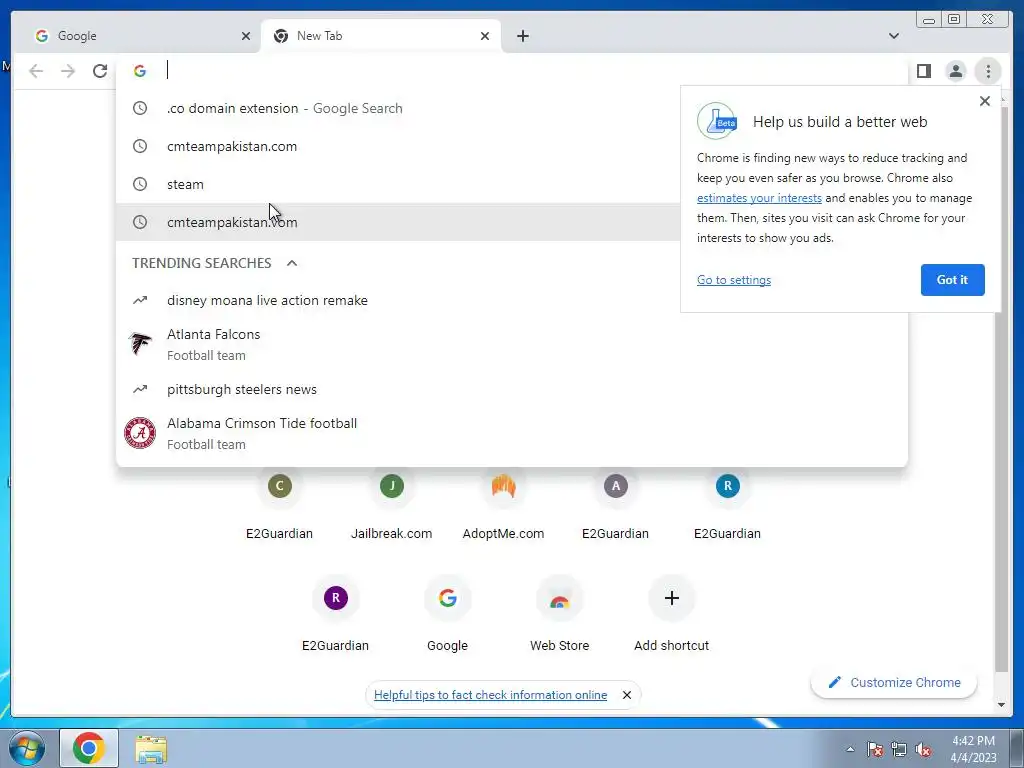Open 'Helpful tips to fact check information online'
This screenshot has width=1024, height=768.
tap(490, 696)
